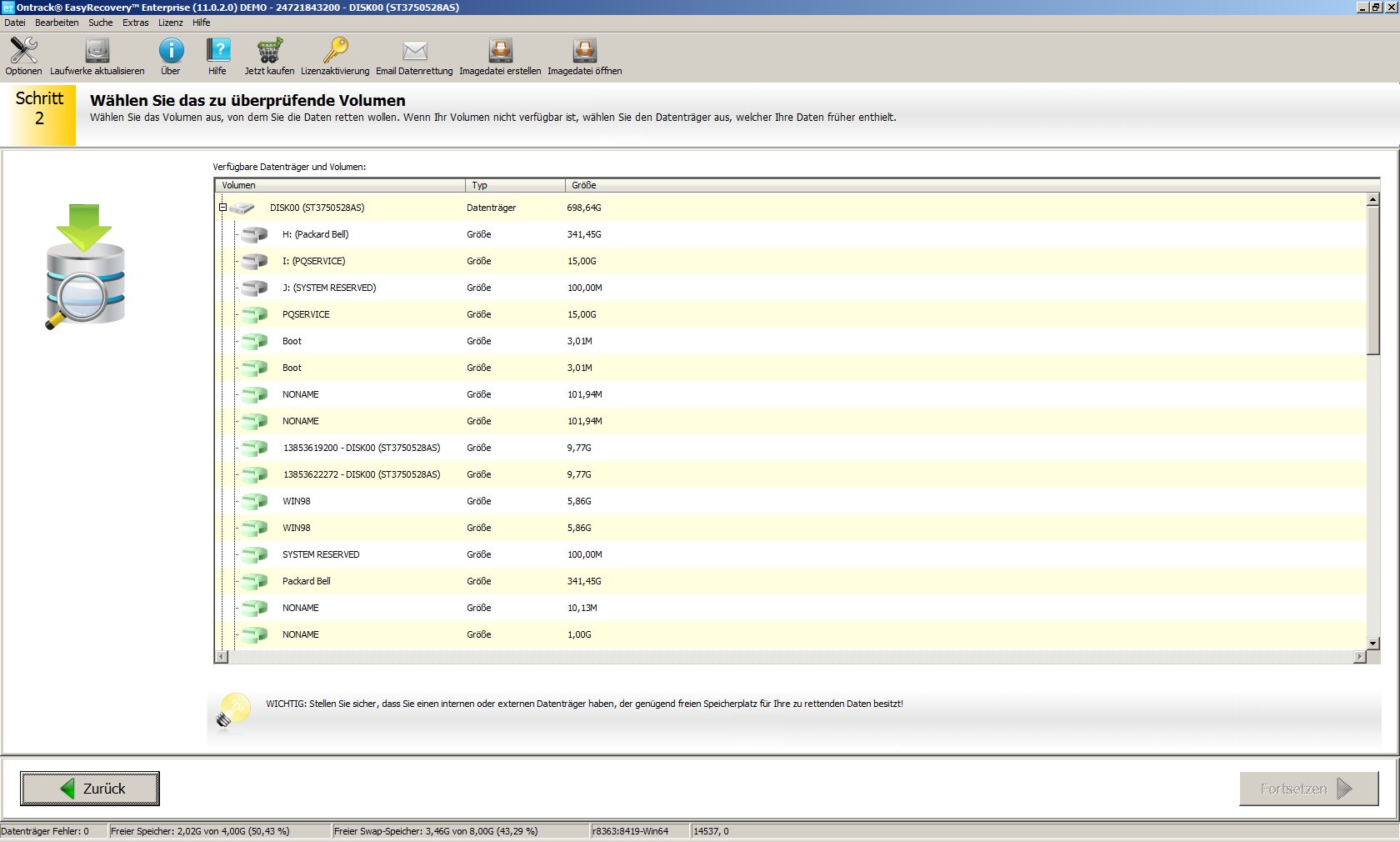The height and width of the screenshot is (842, 1400).
Task: Click the 10,13M size value
Action: (582, 608)
